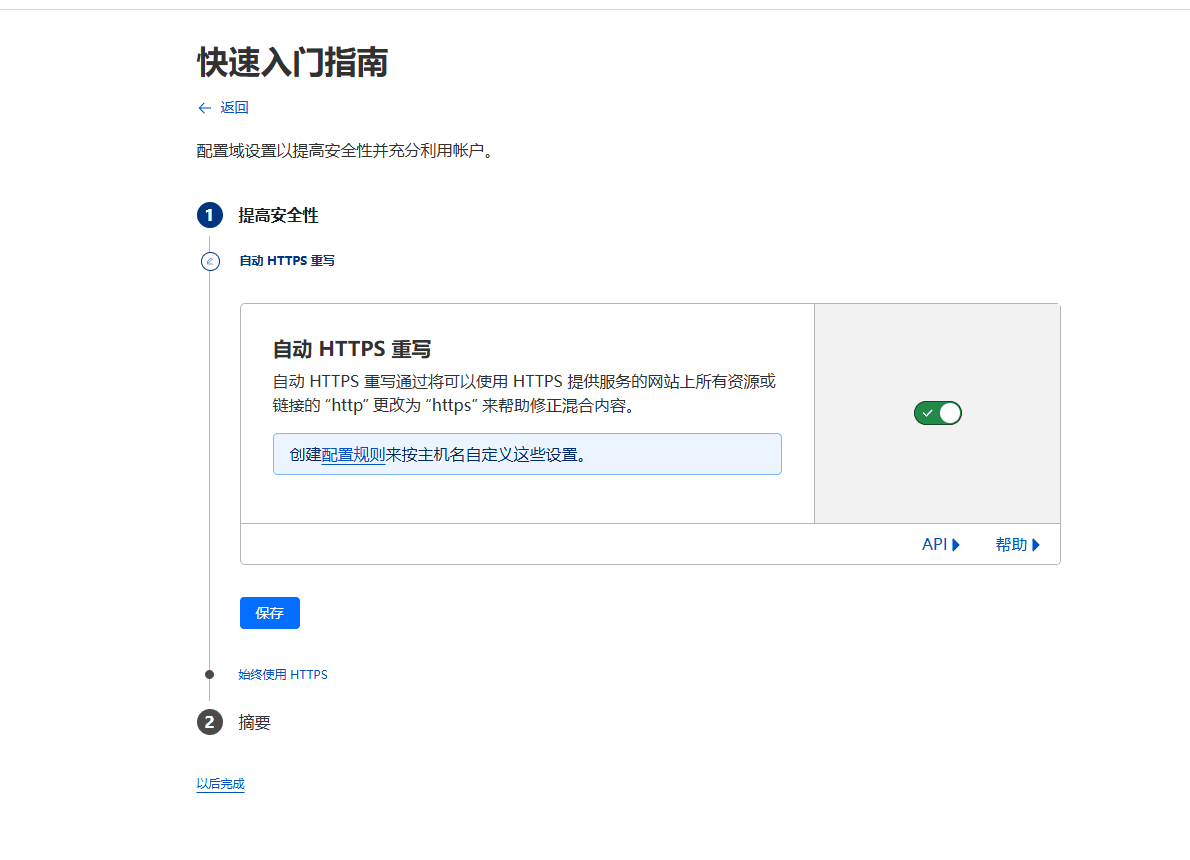The height and width of the screenshot is (860, 1190).
Task: Click the step 1 circle beside 提高安全性
Action: pos(209,214)
